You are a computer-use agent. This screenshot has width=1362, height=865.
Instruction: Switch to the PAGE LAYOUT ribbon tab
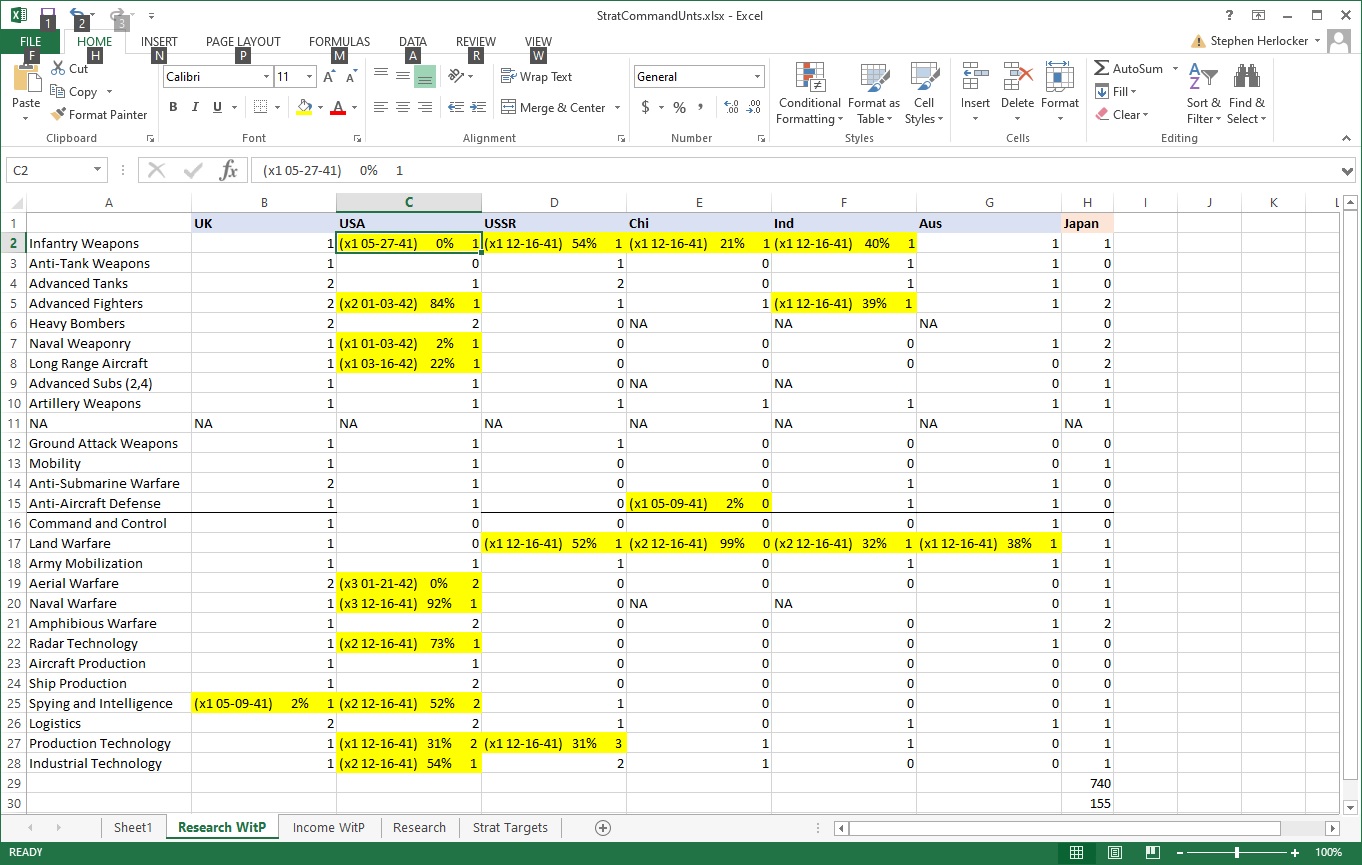pyautogui.click(x=243, y=42)
